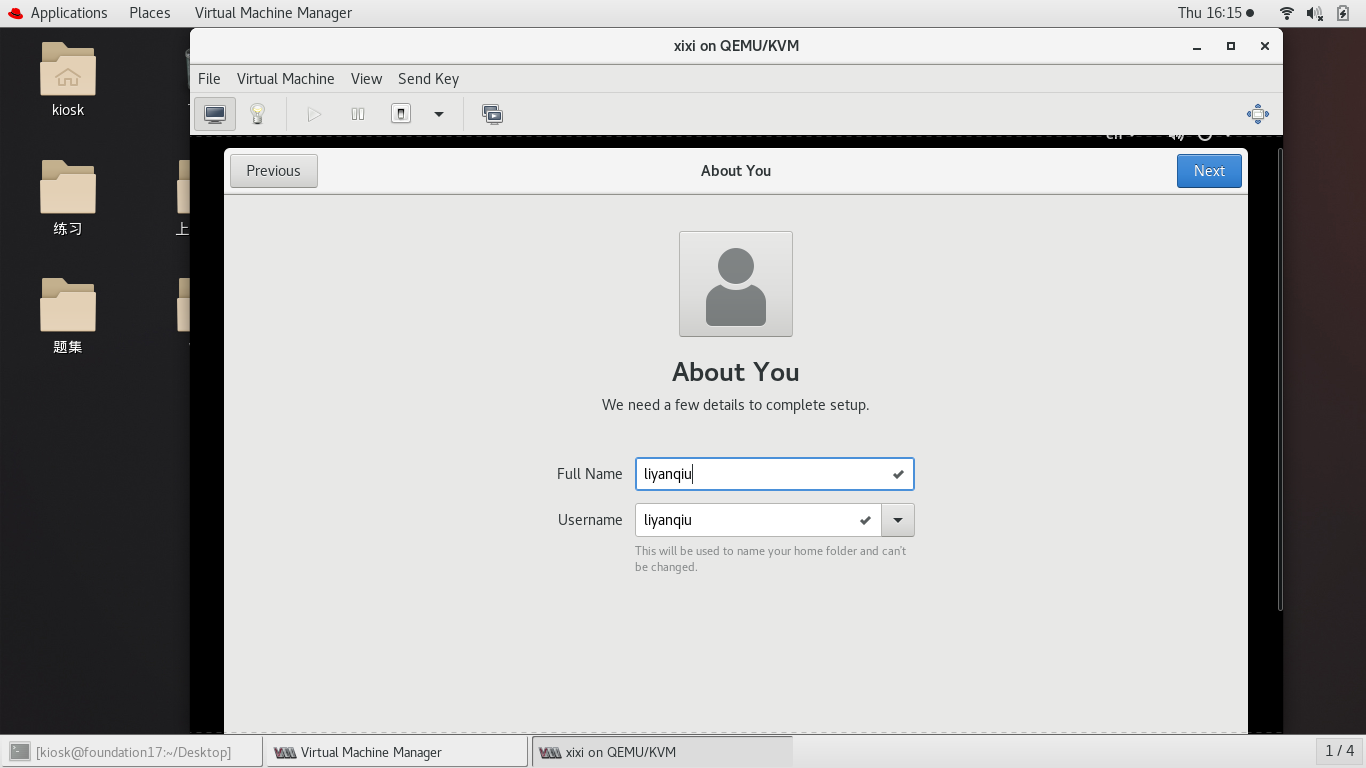Open manage VM snapshots
The height and width of the screenshot is (768, 1366).
pyautogui.click(x=492, y=114)
